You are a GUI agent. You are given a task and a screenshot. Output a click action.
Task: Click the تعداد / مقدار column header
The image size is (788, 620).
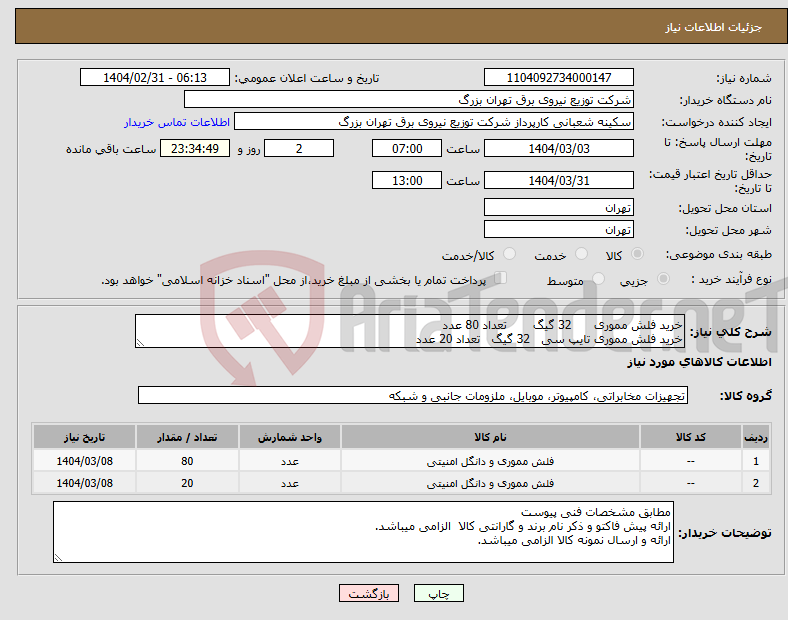click(x=187, y=437)
